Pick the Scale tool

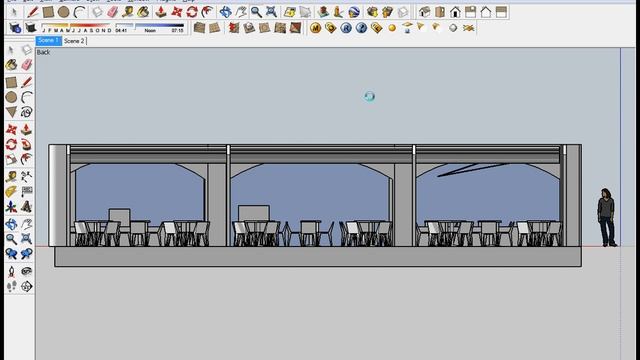point(11,160)
